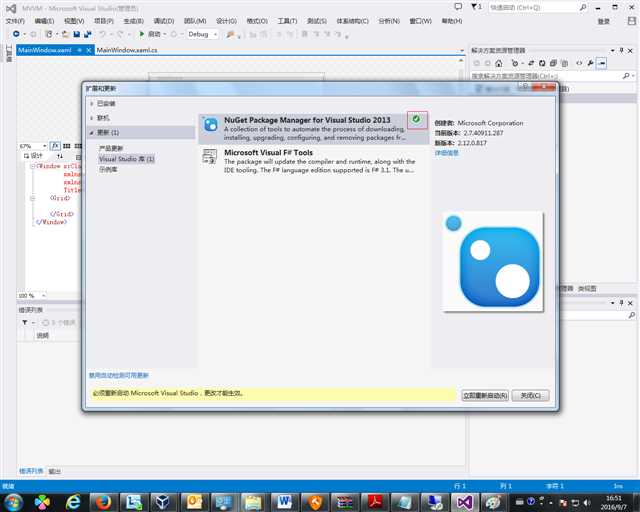Switch to the 输出 bottom tab
Image resolution: width=640 pixels, height=512 pixels.
[x=55, y=471]
